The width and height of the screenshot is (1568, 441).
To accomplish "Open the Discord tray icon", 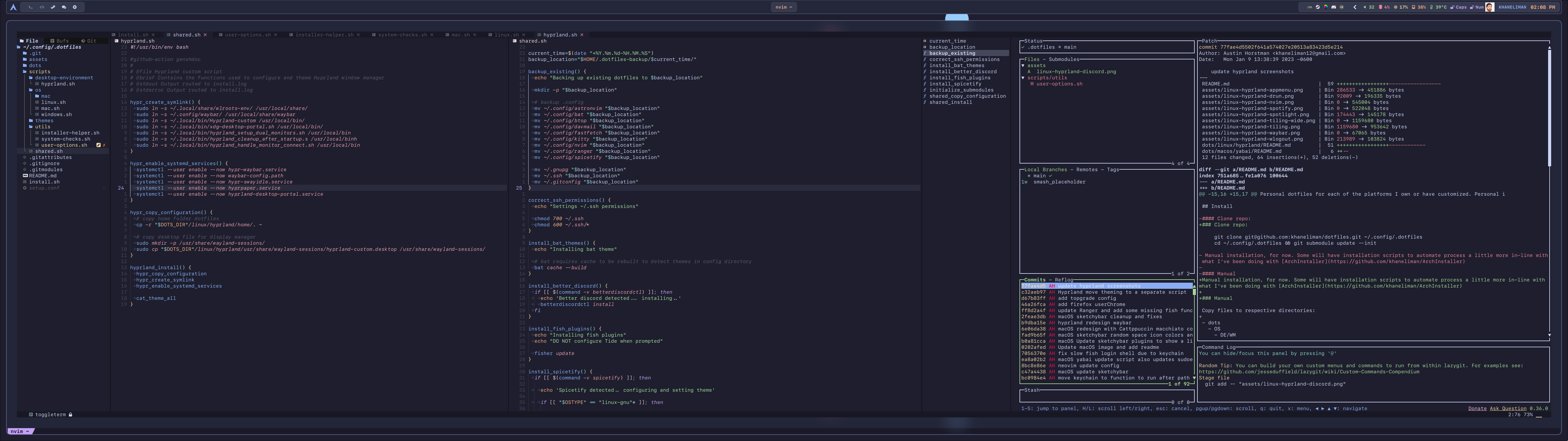I will [x=1334, y=7].
